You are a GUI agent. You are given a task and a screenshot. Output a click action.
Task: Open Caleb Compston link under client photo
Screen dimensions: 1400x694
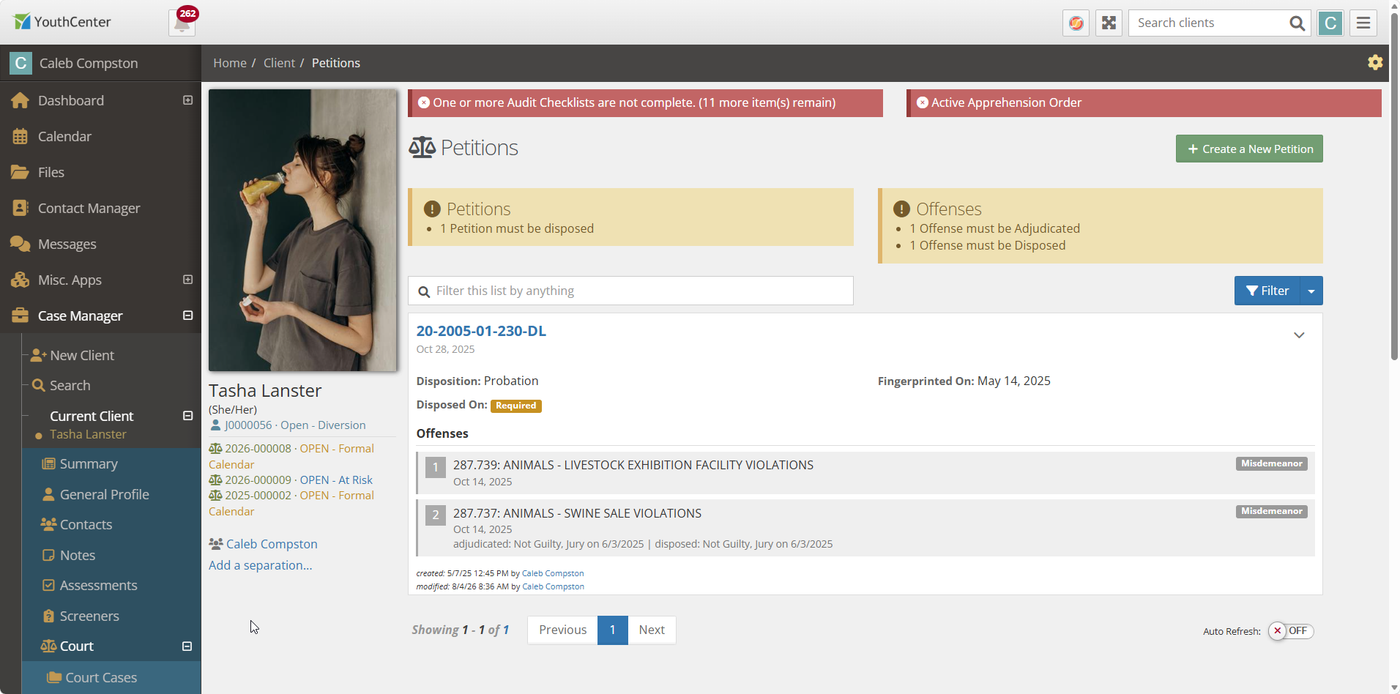pyautogui.click(x=272, y=544)
